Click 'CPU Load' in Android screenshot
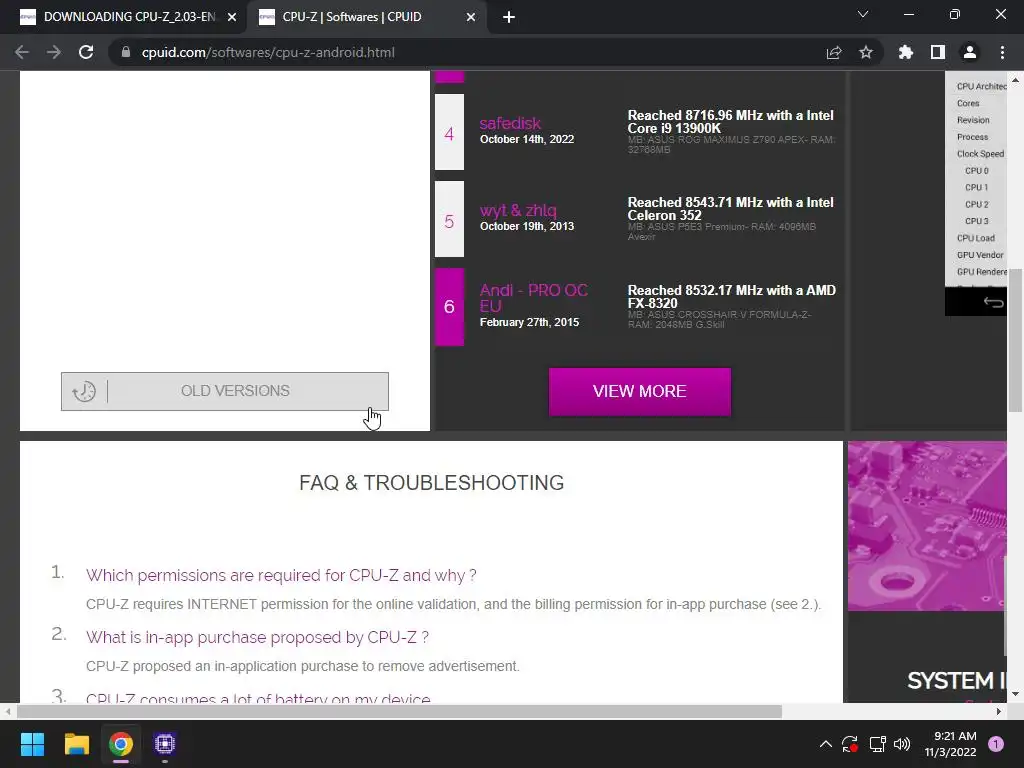 (x=976, y=238)
